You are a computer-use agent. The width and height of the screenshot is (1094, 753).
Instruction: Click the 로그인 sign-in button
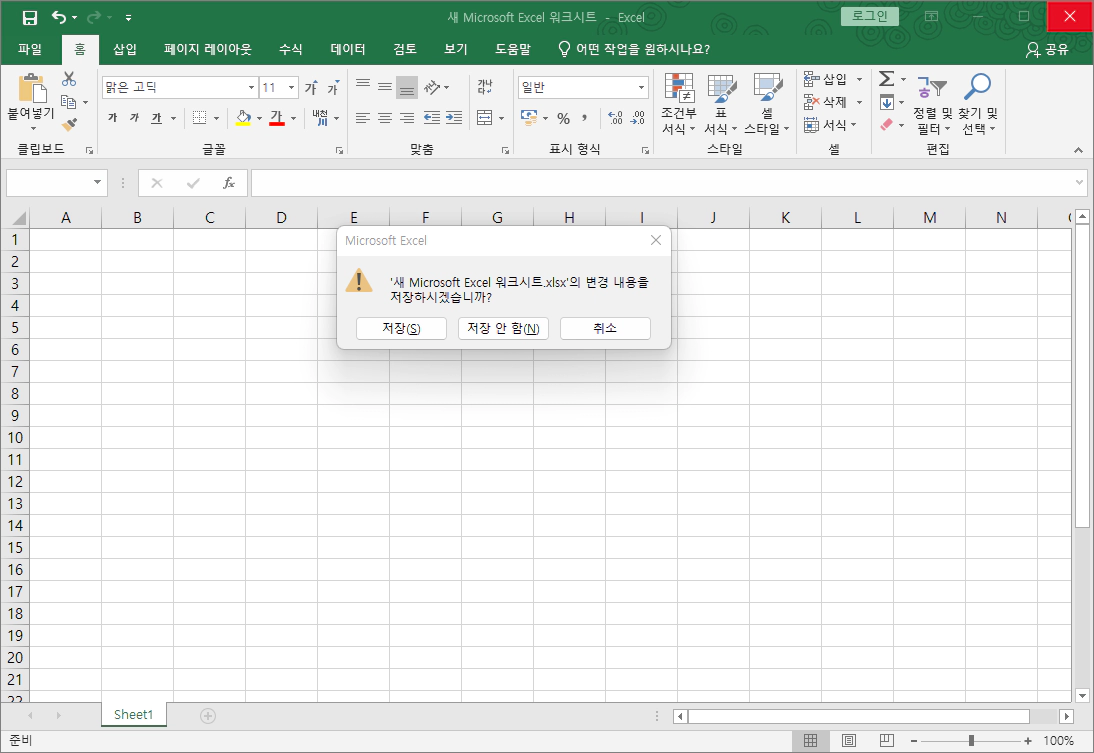[869, 16]
